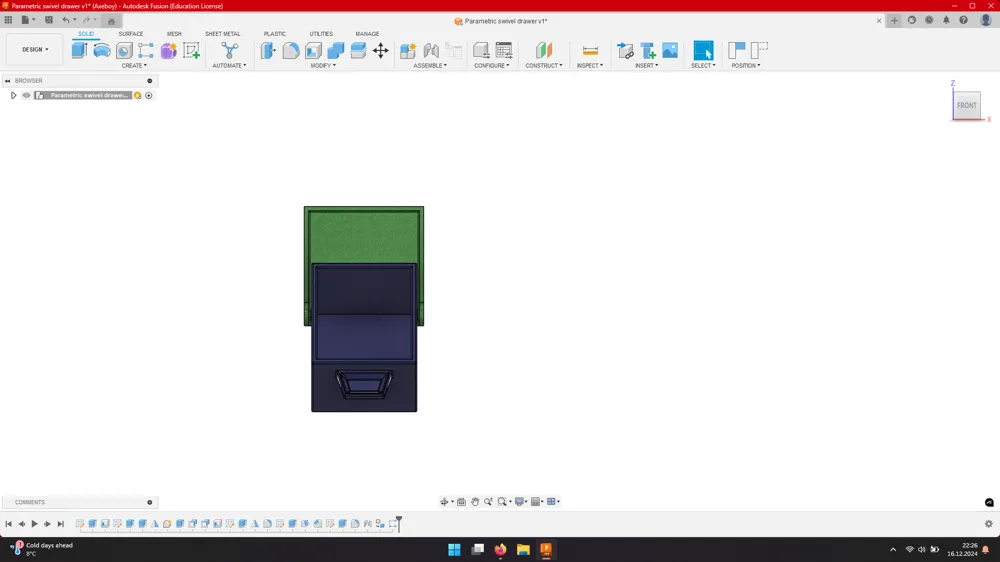This screenshot has height=562, width=1000.
Task: Click the FRONT face of the ViewCube
Action: point(967,105)
